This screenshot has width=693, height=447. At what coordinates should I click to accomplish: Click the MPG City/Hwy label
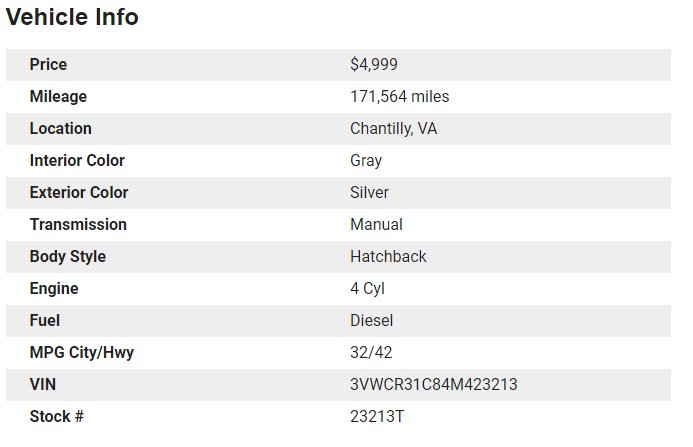82,353
